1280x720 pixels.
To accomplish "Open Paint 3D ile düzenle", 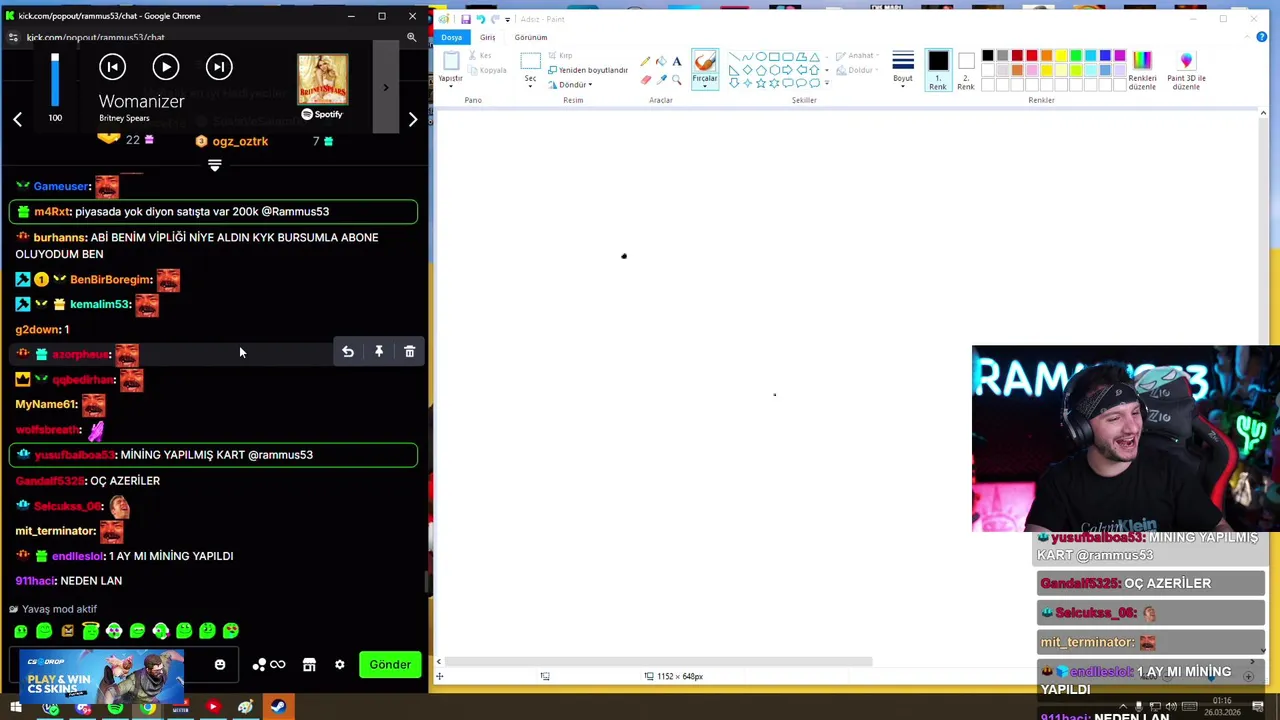I will 1186,69.
